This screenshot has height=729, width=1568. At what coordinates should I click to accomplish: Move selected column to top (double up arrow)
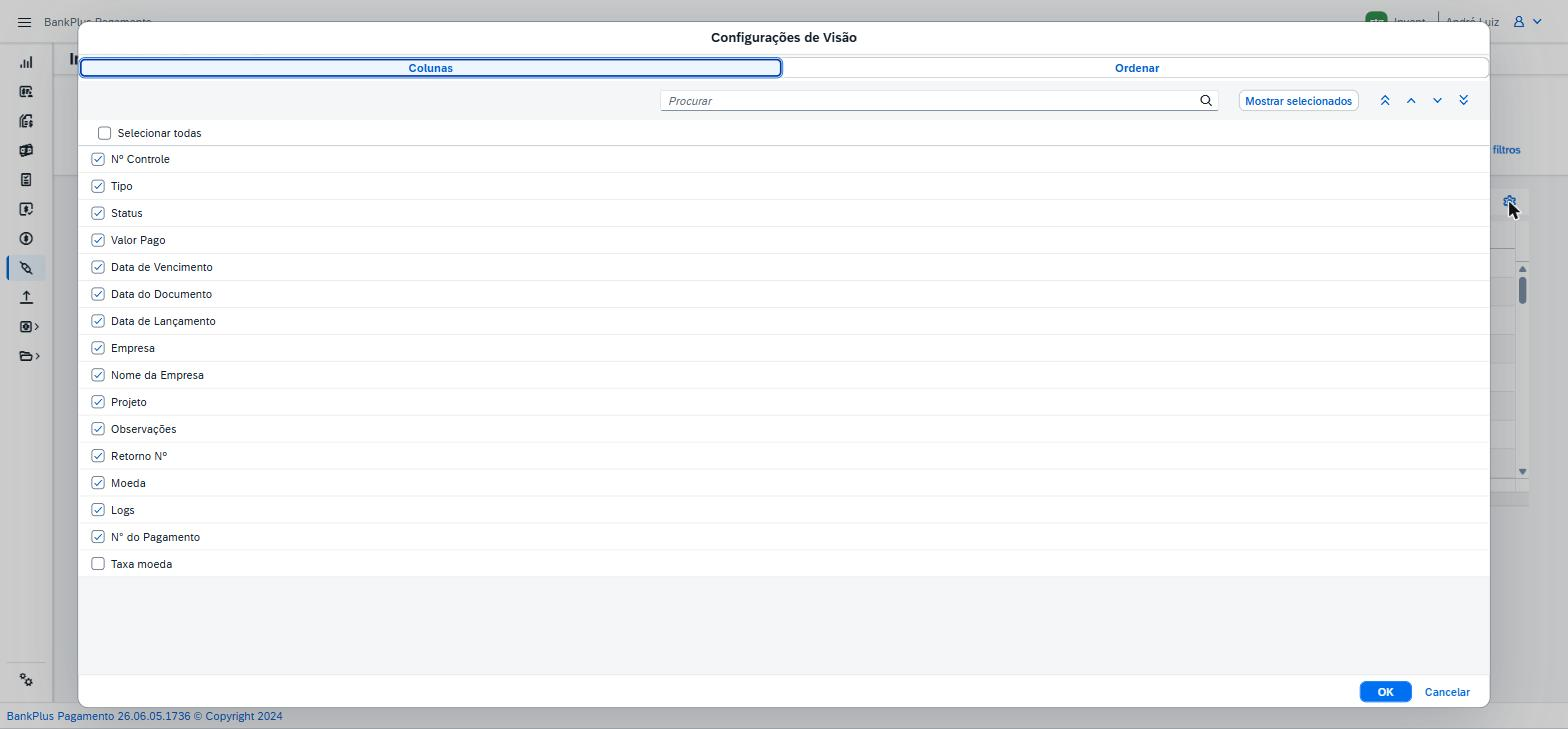point(1385,101)
